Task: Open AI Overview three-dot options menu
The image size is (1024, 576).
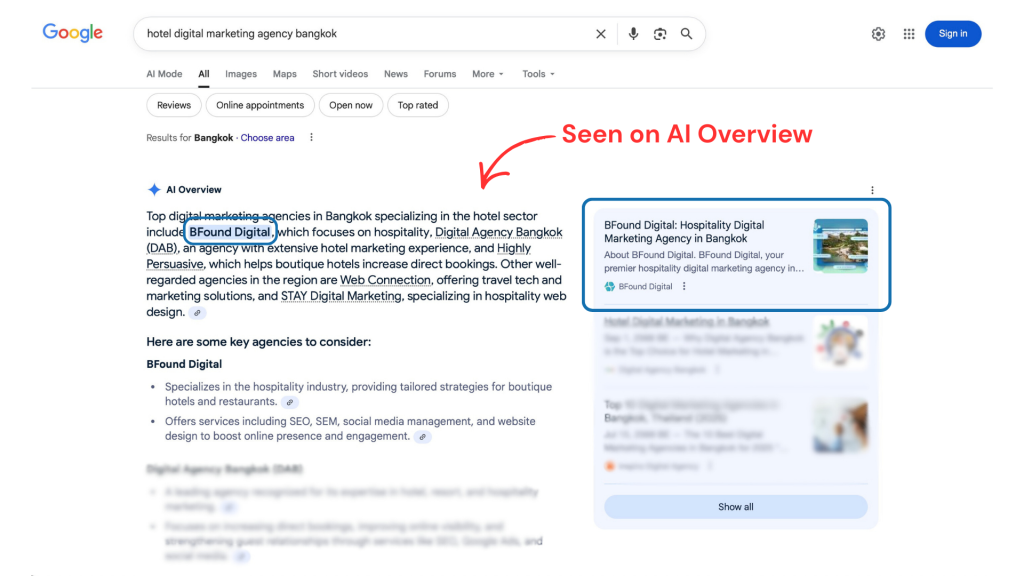Action: [872, 190]
